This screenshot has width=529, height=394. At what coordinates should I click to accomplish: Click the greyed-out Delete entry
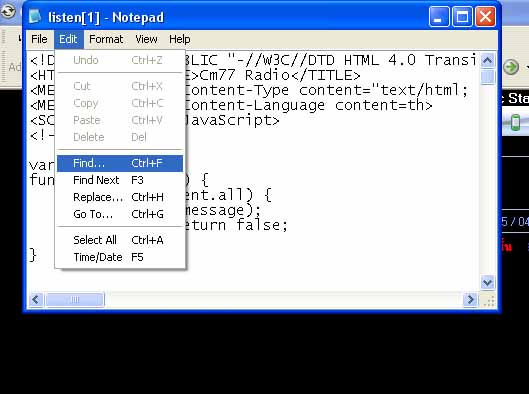click(120, 137)
